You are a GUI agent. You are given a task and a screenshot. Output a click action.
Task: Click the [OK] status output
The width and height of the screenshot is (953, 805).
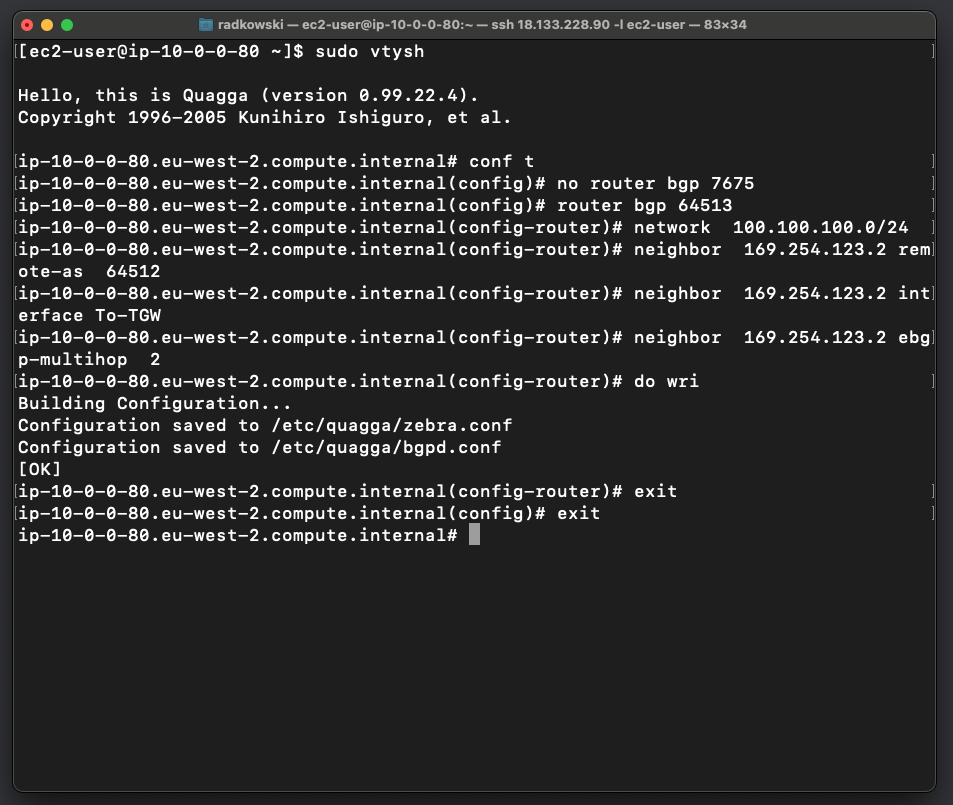(40, 469)
